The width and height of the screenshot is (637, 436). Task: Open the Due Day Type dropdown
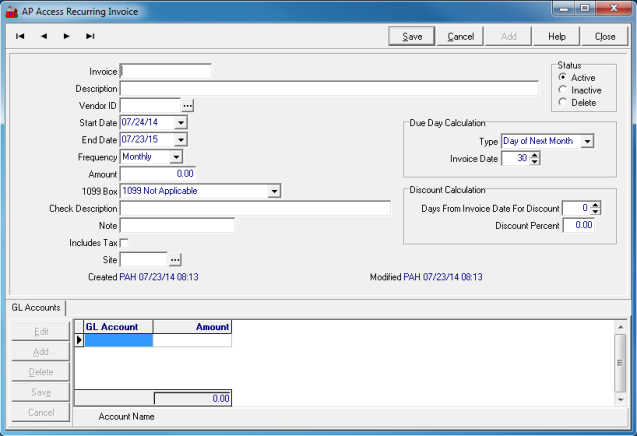(x=587, y=141)
